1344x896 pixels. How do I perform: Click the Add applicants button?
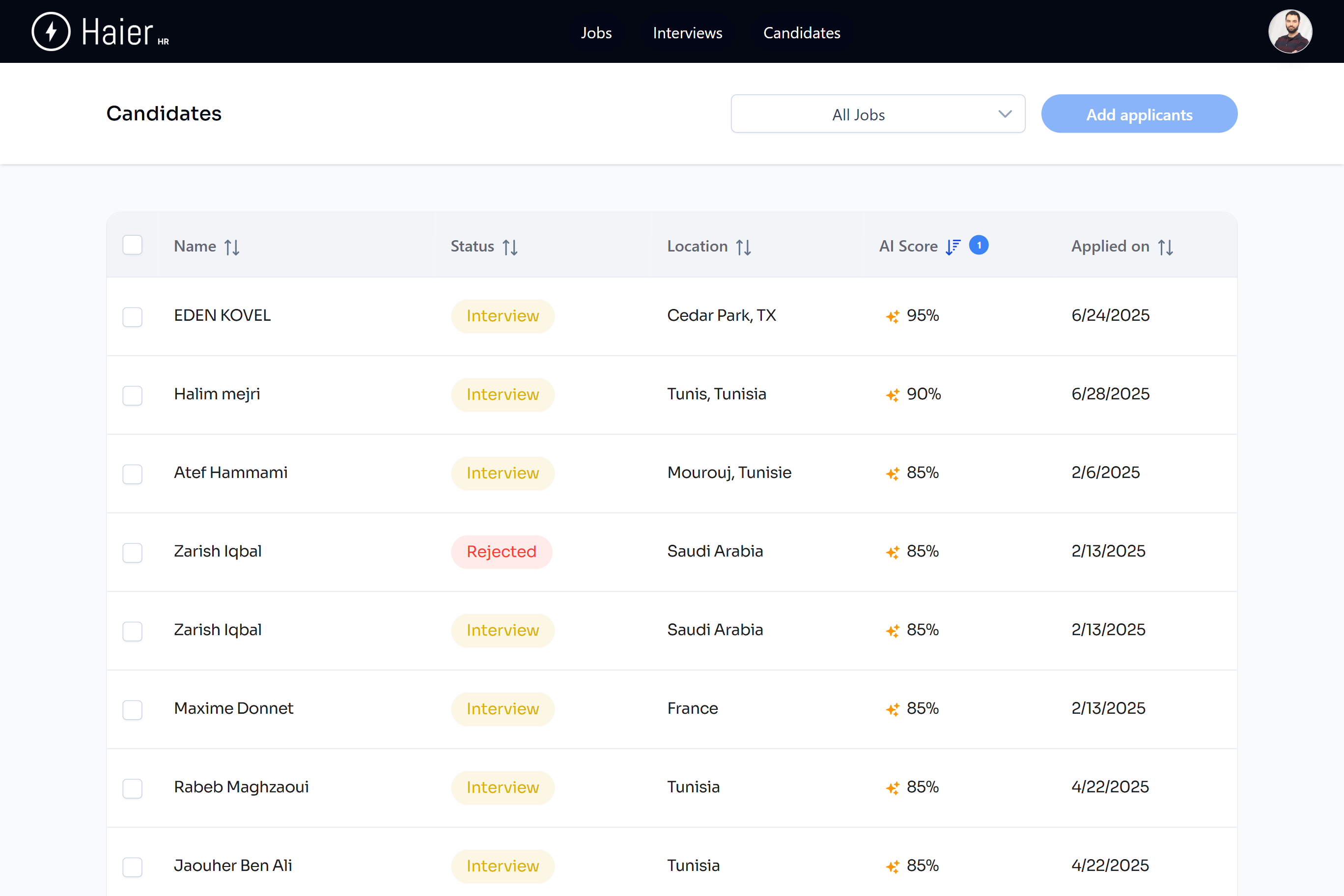tap(1139, 114)
